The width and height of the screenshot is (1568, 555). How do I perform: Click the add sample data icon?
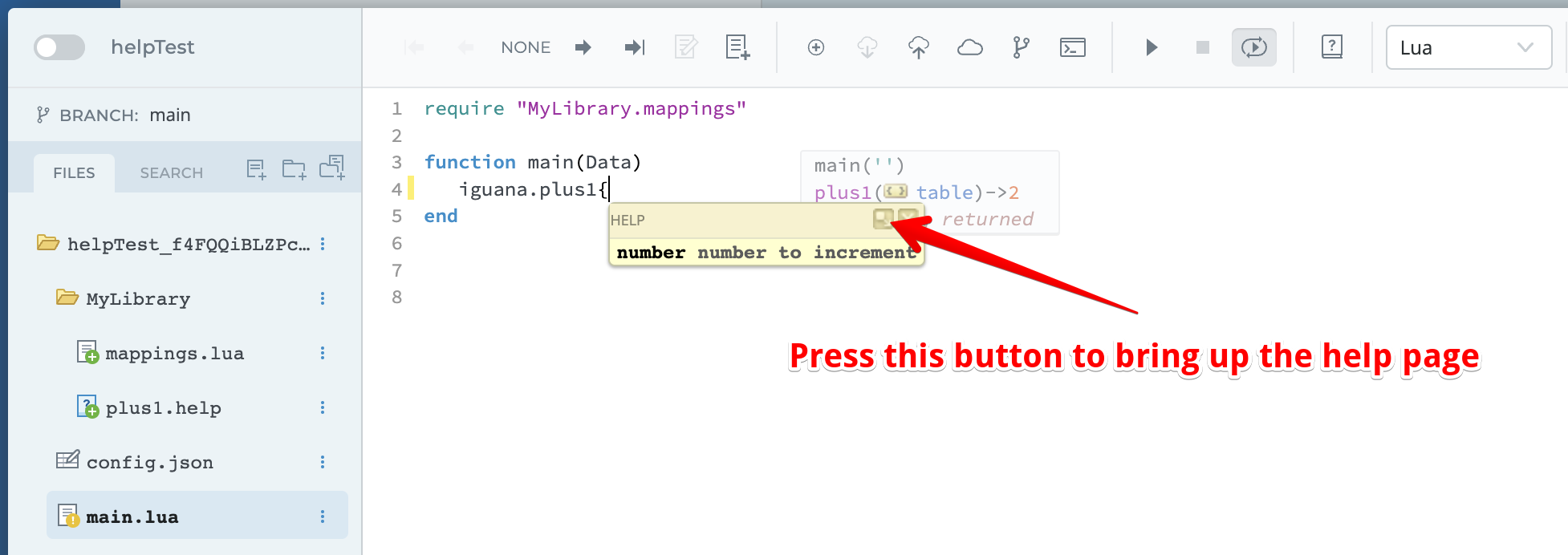(x=737, y=47)
